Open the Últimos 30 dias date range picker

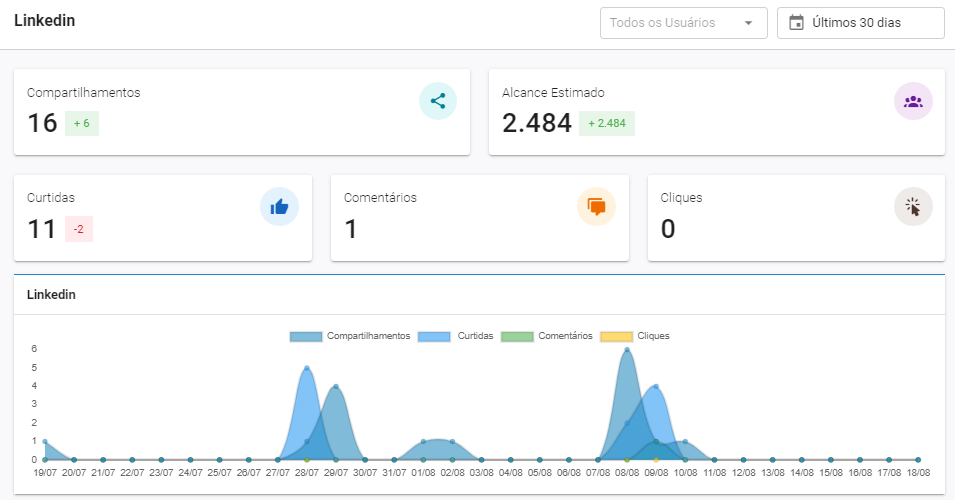click(860, 23)
